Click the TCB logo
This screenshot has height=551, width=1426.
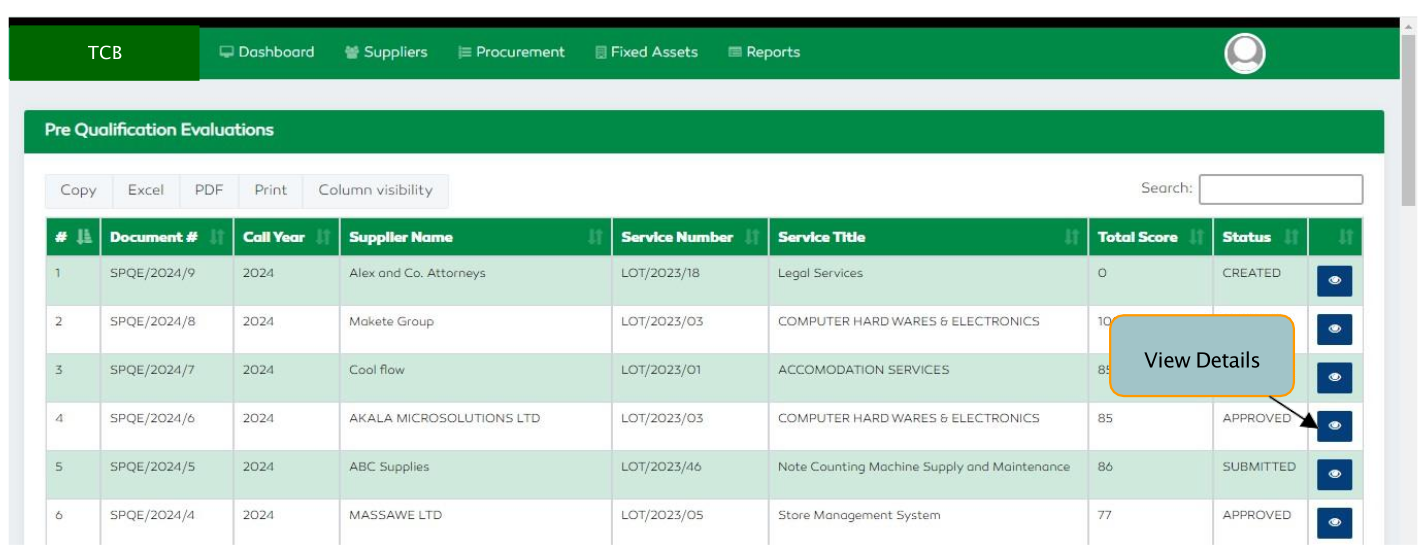tap(104, 53)
